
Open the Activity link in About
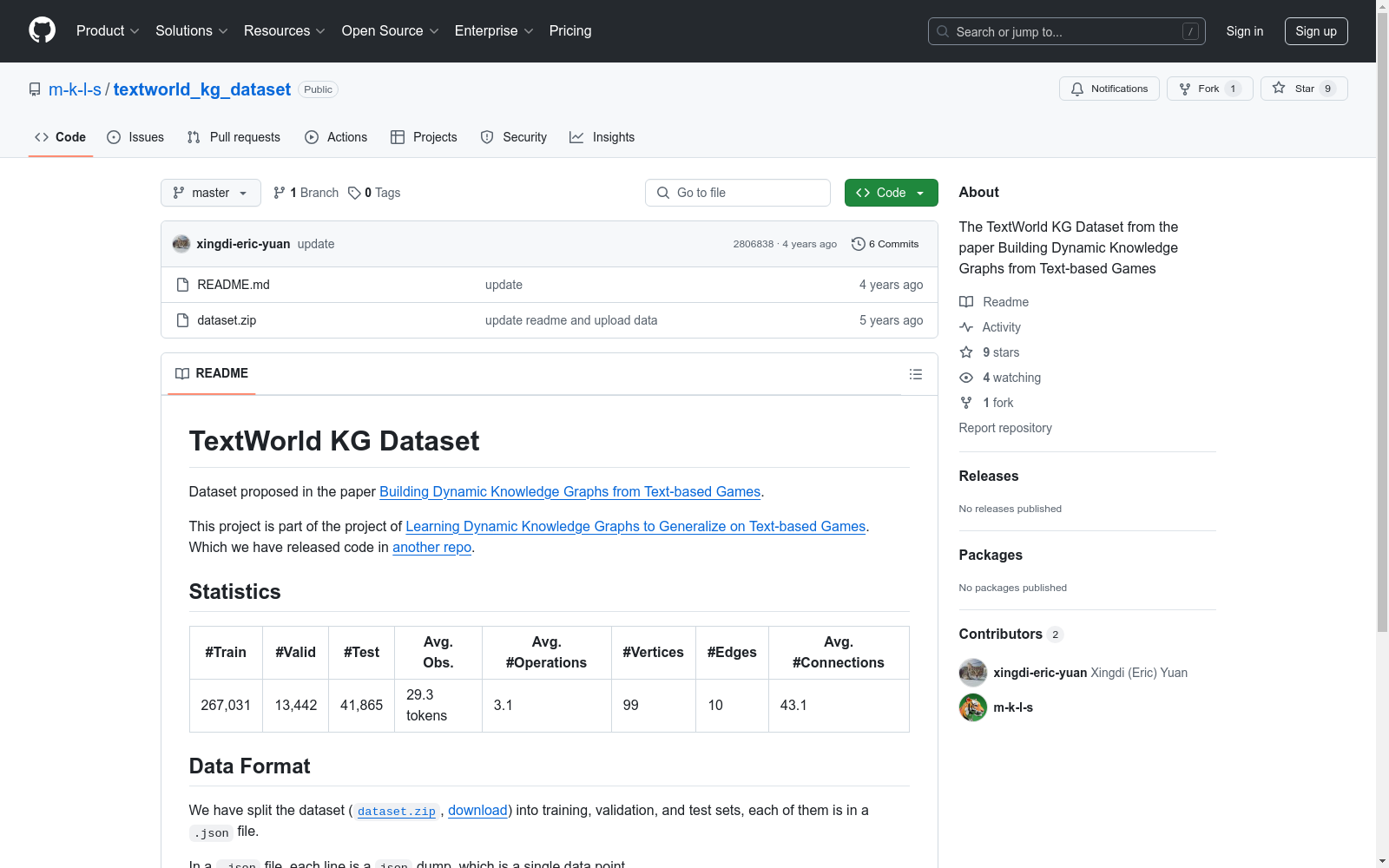click(990, 327)
